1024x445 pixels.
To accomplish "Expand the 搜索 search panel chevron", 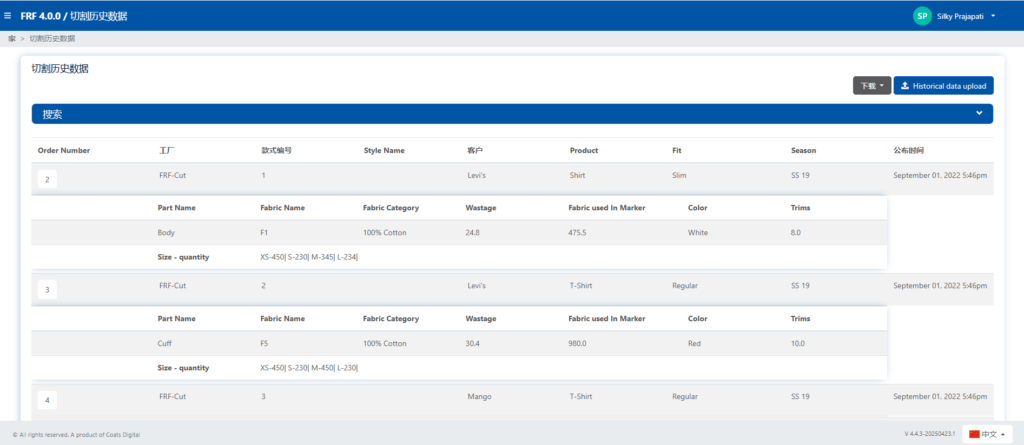I will (x=979, y=114).
